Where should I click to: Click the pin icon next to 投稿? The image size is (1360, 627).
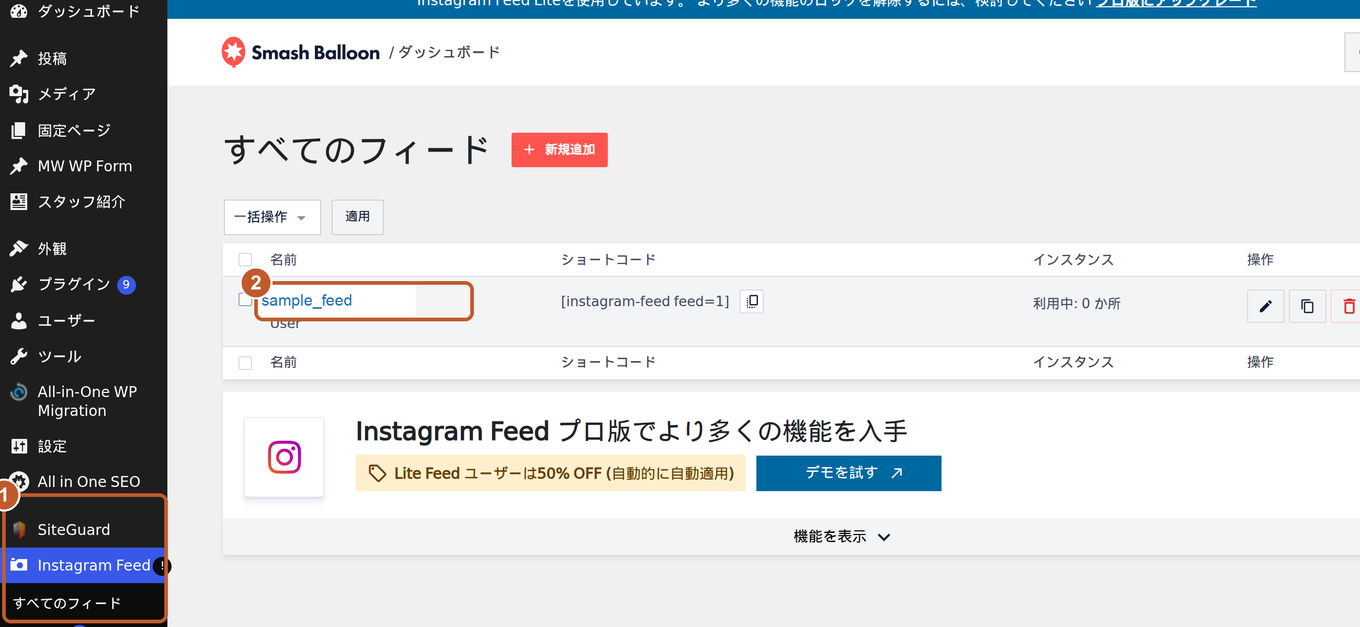18,58
